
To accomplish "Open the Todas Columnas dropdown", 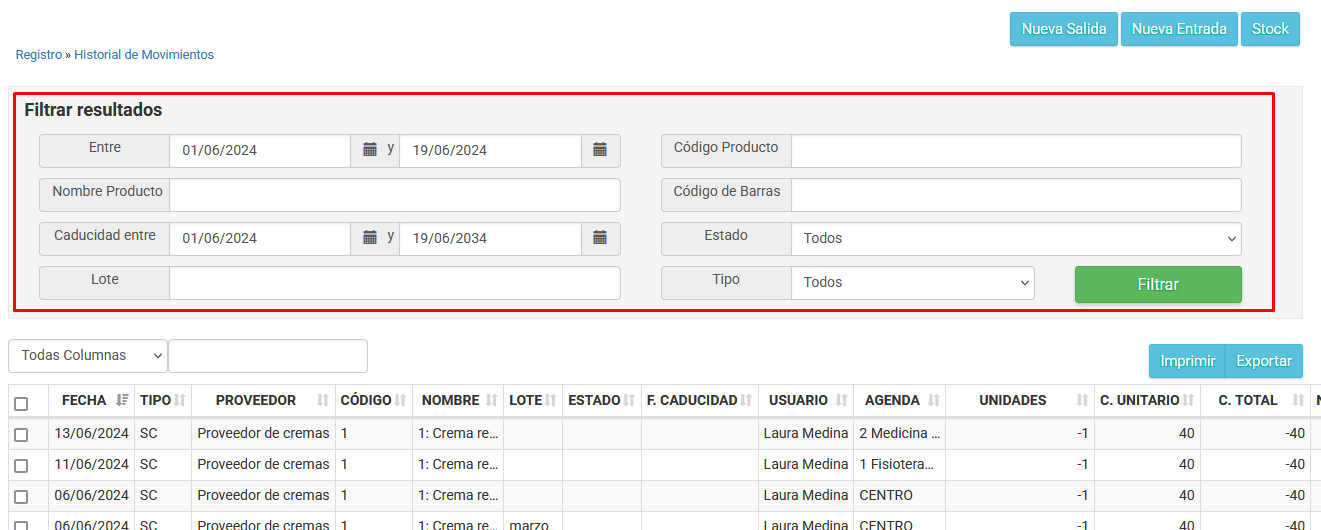I will pyautogui.click(x=88, y=355).
